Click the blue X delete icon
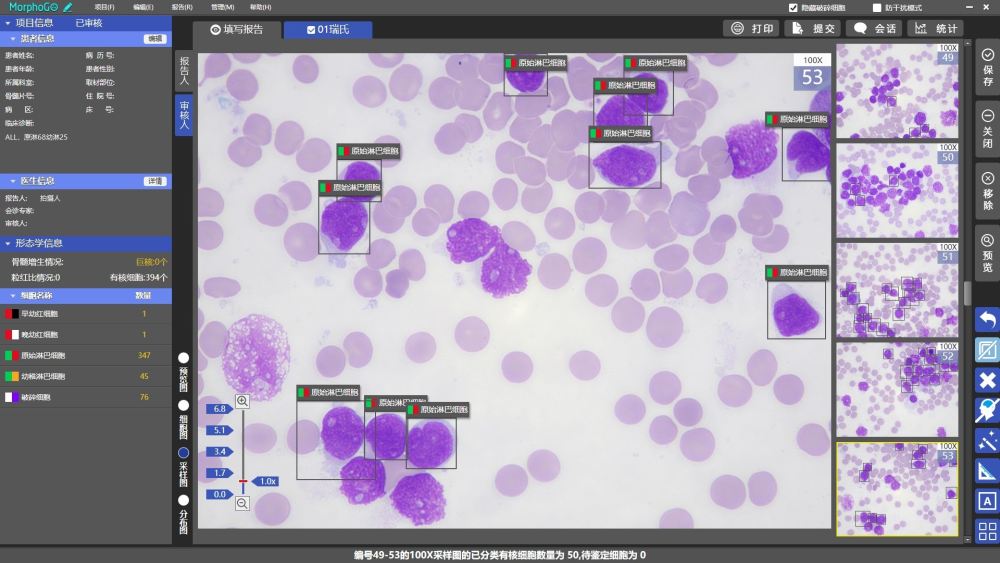 pyautogui.click(x=987, y=381)
